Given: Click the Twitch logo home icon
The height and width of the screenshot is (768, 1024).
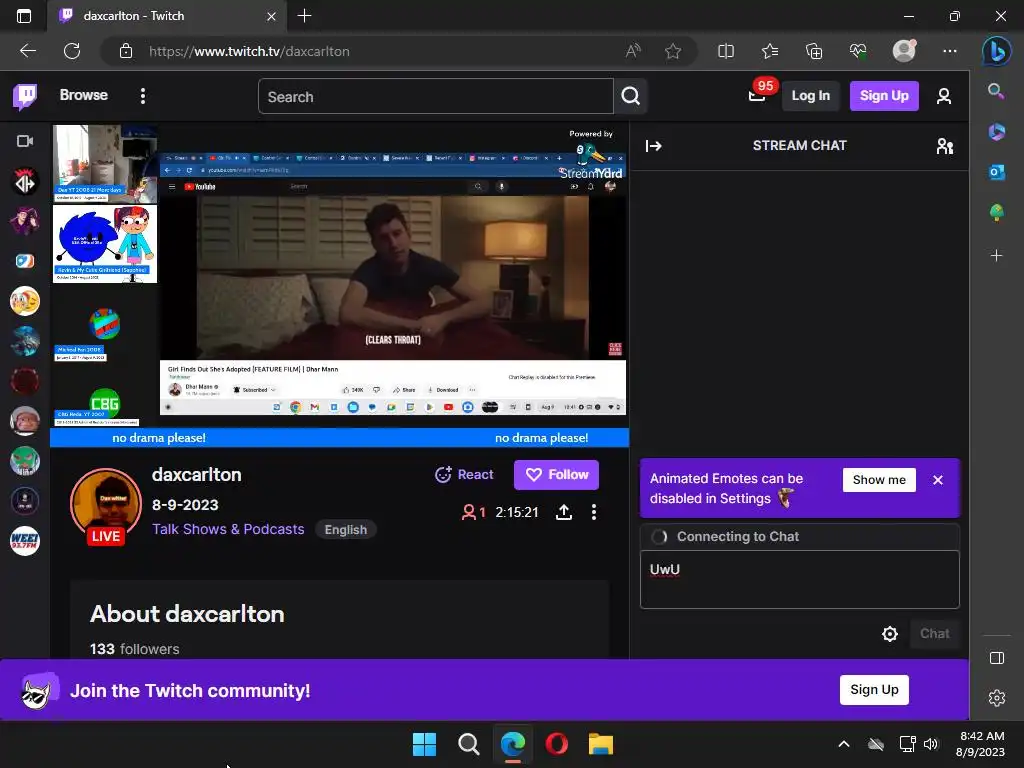Looking at the screenshot, I should (x=25, y=96).
